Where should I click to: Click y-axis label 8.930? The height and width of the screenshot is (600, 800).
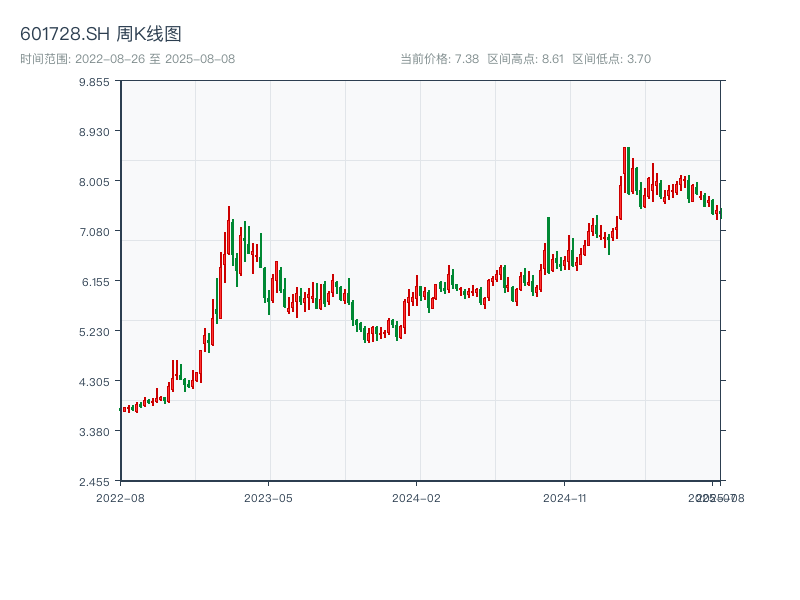94,132
